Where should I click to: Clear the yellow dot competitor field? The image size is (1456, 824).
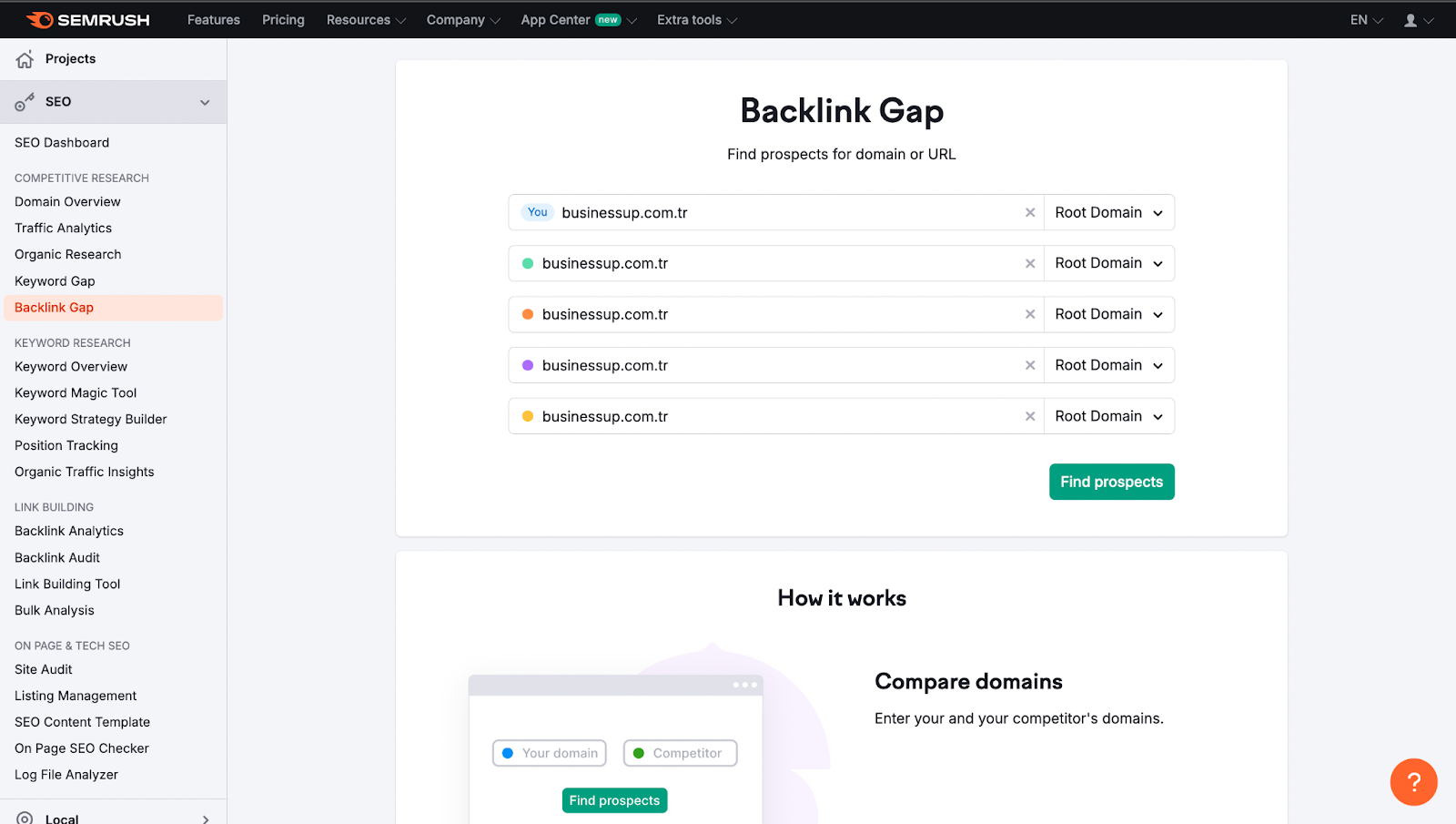tap(1030, 416)
